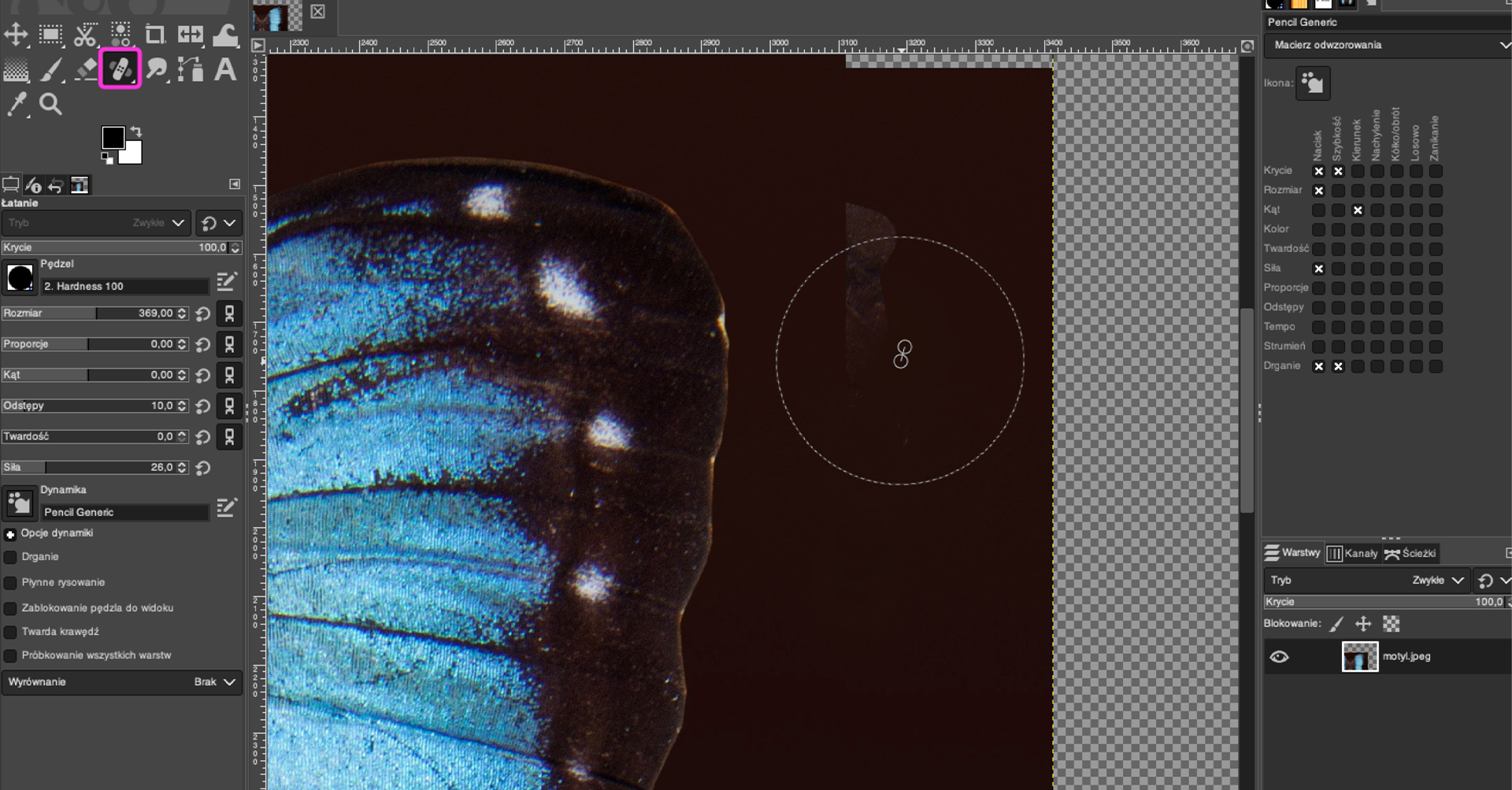Click the black foreground color swatch
Image resolution: width=1512 pixels, height=790 pixels.
[113, 138]
